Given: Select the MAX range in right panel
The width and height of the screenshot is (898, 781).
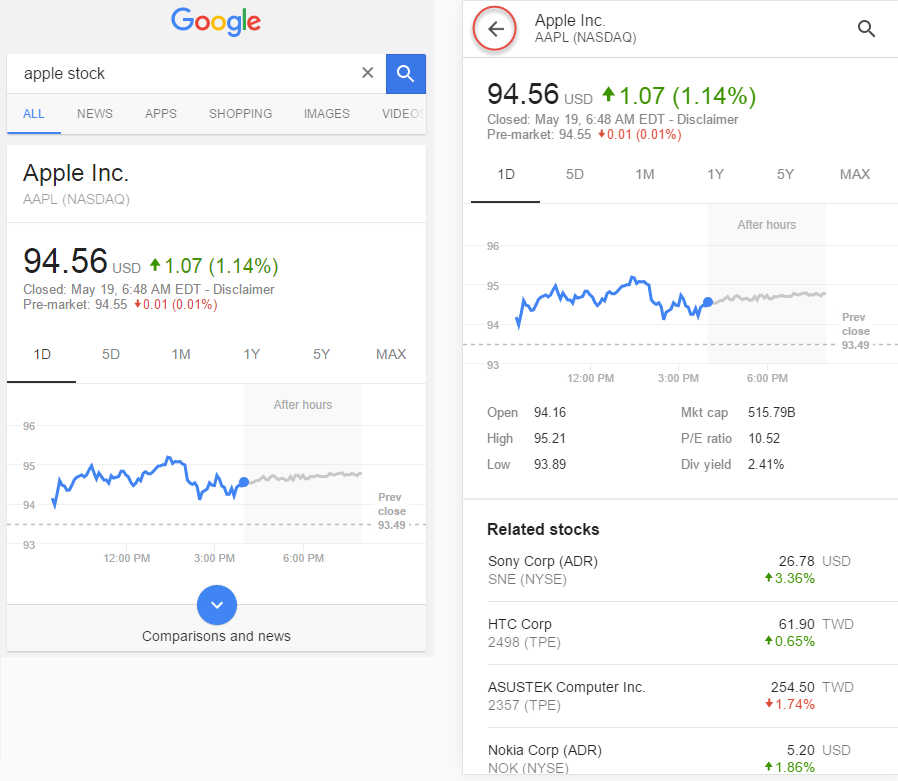Looking at the screenshot, I should (x=855, y=174).
